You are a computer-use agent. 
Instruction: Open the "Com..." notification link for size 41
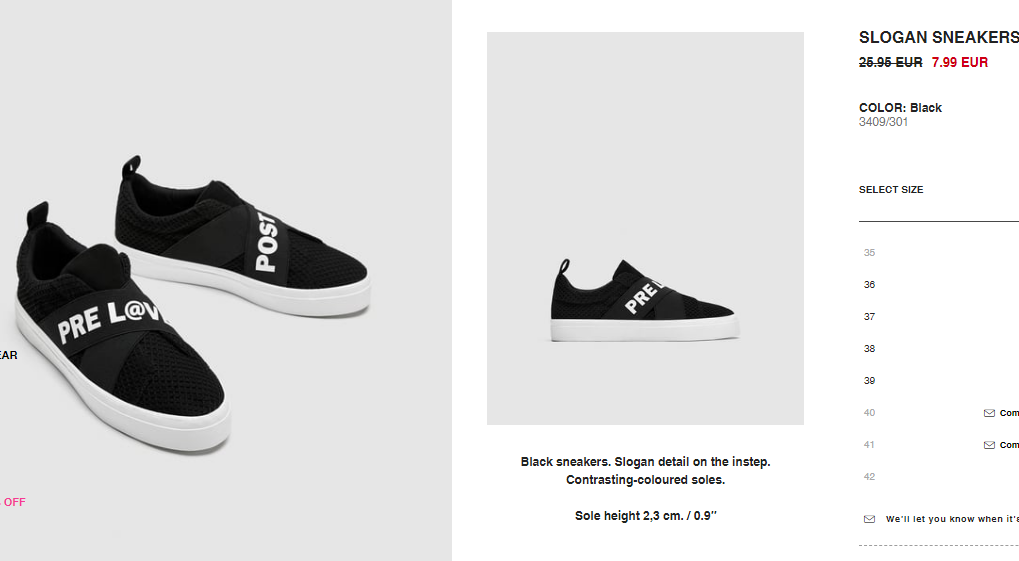coord(1009,445)
